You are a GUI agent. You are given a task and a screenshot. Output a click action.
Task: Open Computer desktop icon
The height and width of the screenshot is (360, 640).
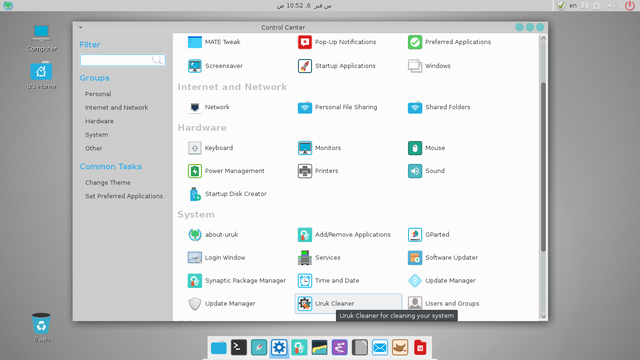pyautogui.click(x=41, y=38)
